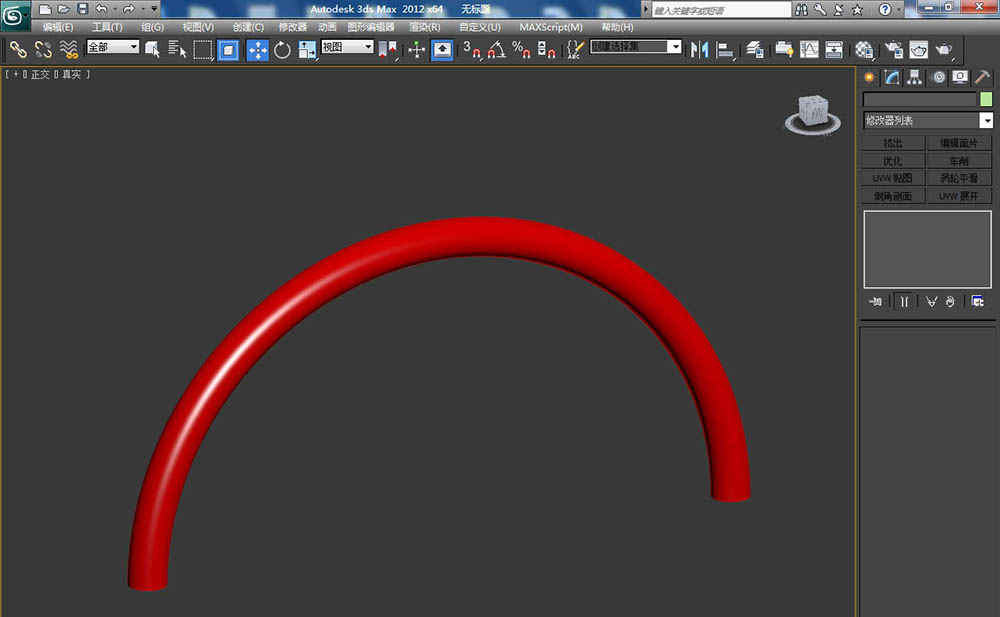Toggle the 3D Snaps button
The image size is (1000, 617).
tap(472, 49)
